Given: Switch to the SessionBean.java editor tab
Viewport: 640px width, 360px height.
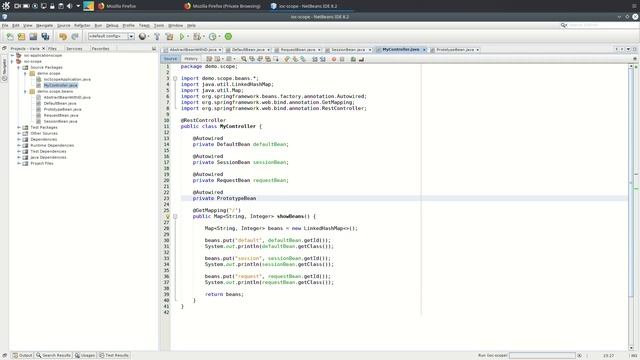Looking at the screenshot, I should (x=348, y=50).
